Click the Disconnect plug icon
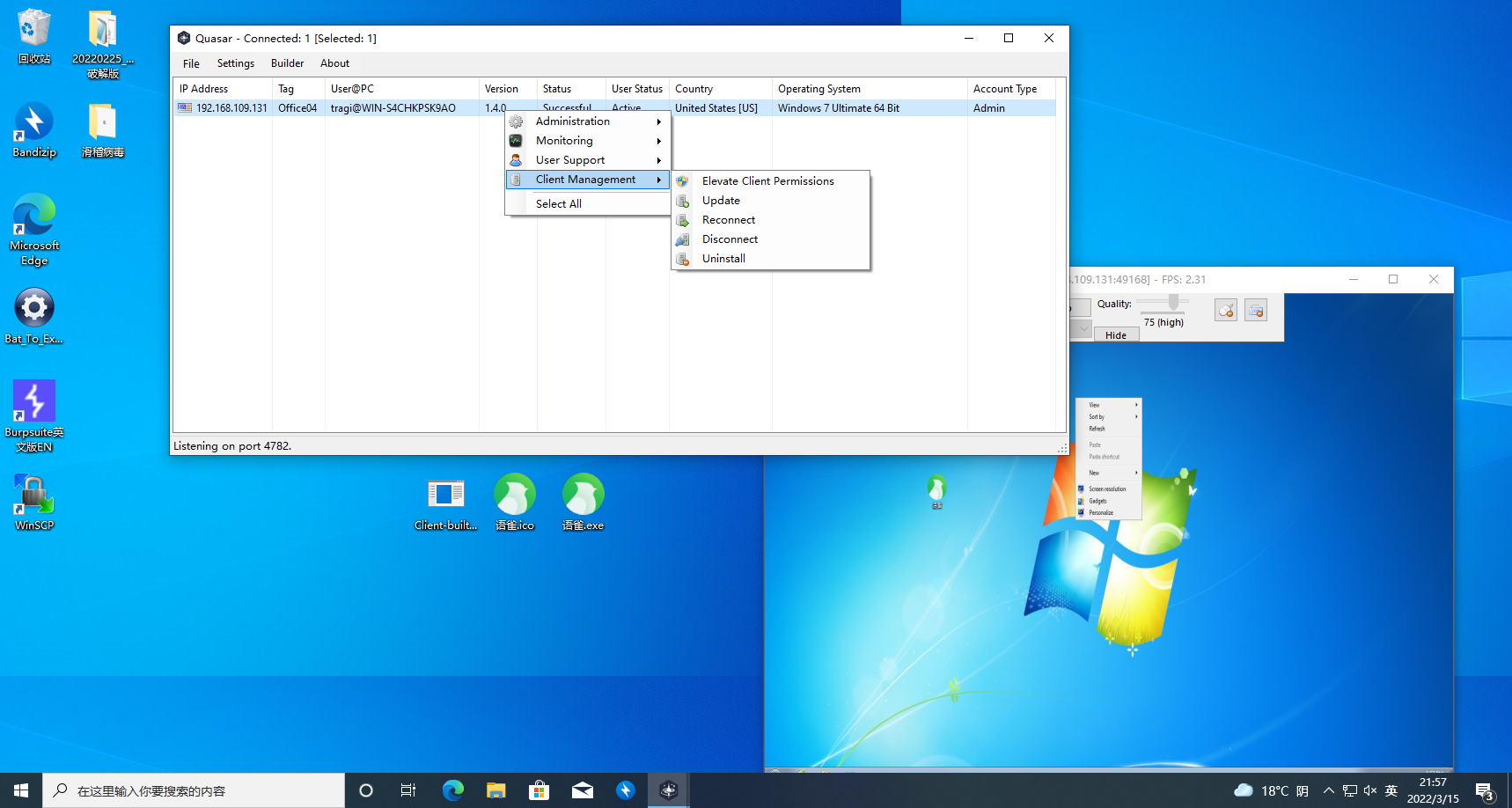Screen dimensions: 1512x808 tap(683, 239)
